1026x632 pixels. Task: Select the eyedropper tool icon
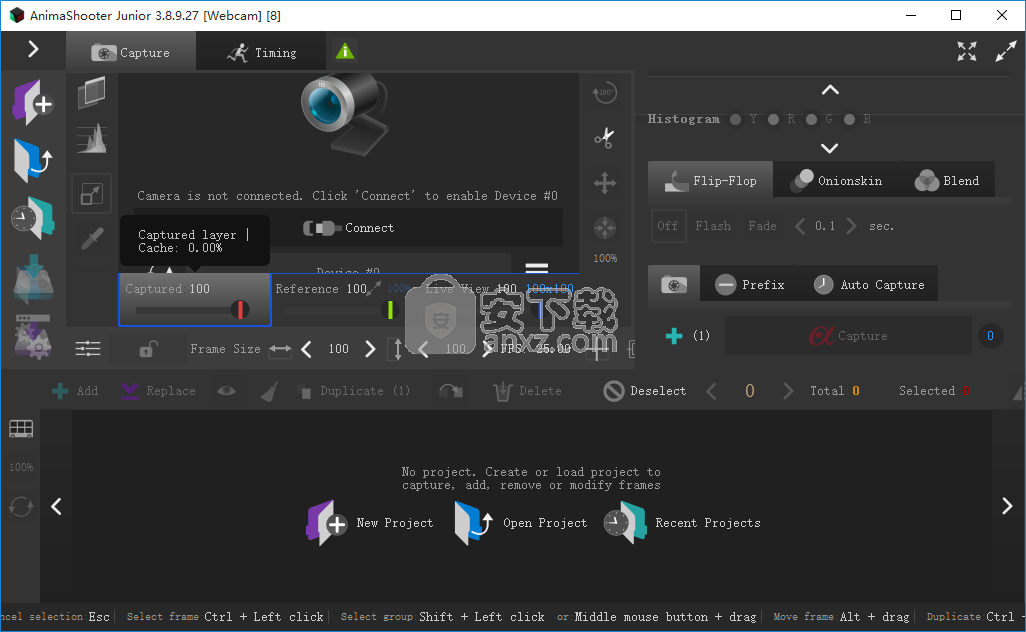(x=92, y=239)
